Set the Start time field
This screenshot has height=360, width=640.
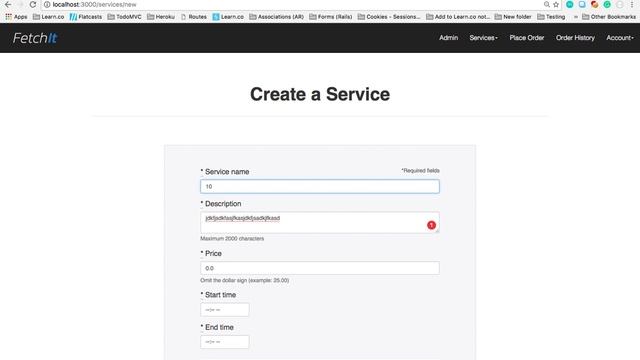tap(224, 310)
